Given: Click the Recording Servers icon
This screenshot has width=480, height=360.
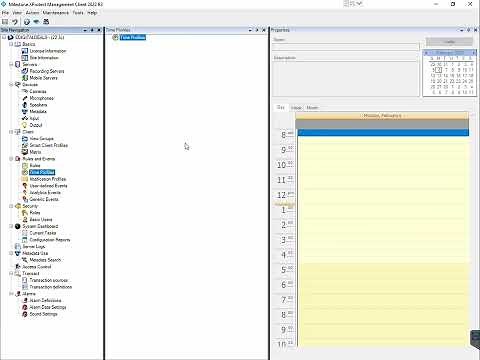Looking at the screenshot, I should click(25, 71).
